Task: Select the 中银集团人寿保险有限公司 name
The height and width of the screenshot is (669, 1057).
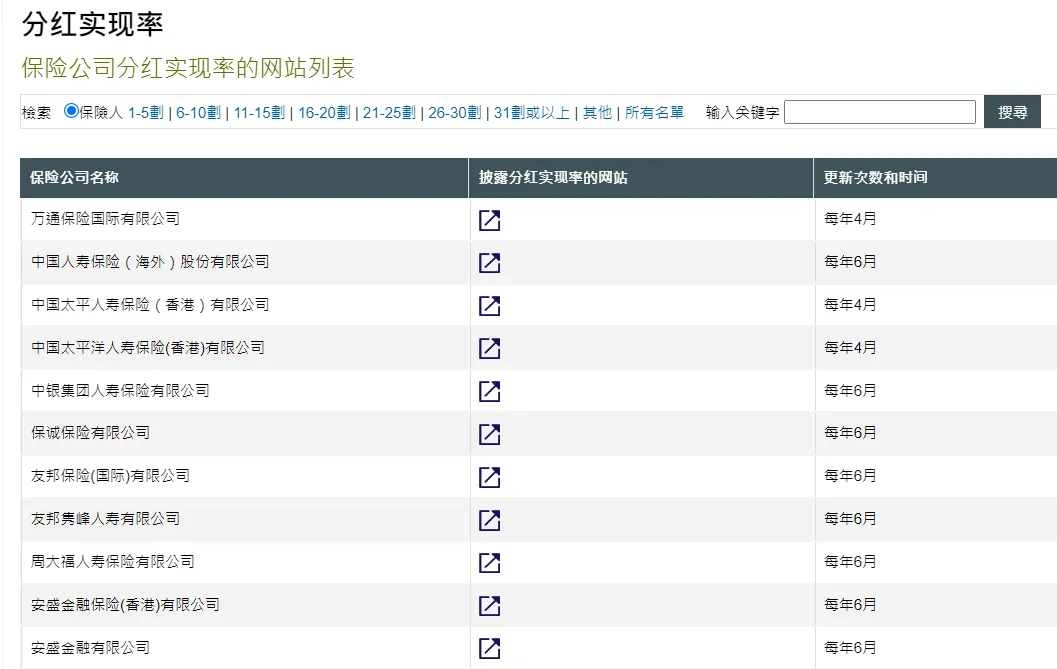Action: click(120, 390)
